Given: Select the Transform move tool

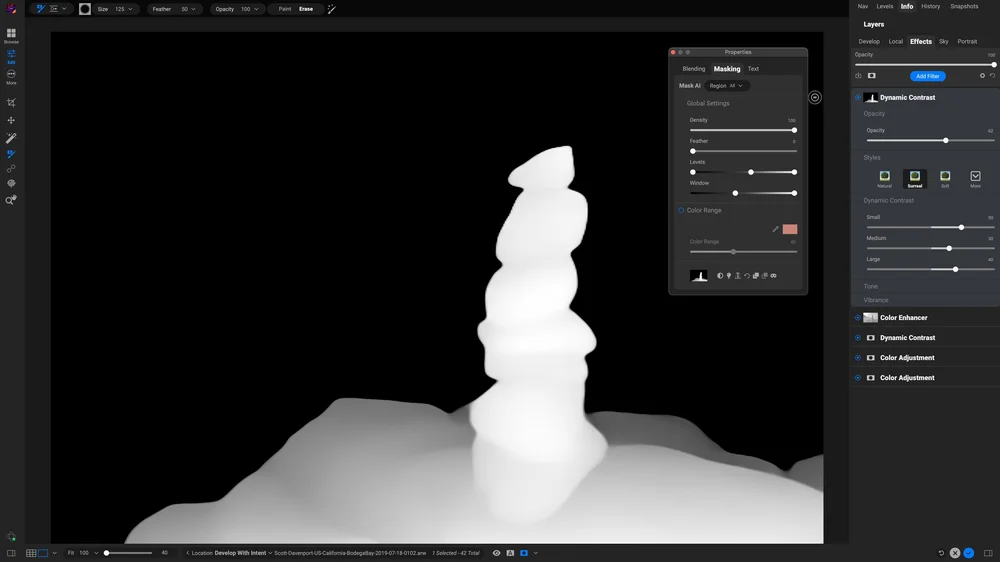Looking at the screenshot, I should tap(11, 120).
